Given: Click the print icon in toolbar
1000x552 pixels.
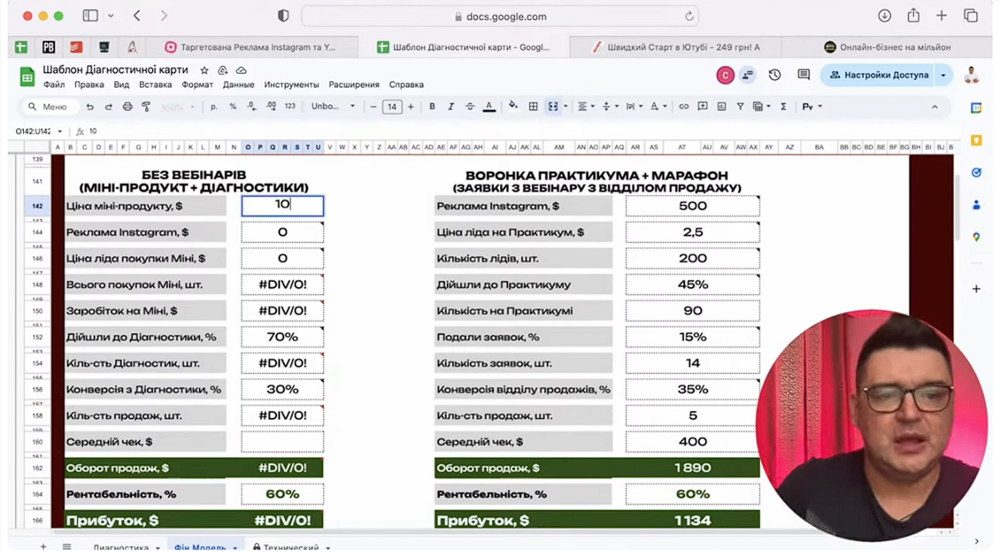Looking at the screenshot, I should point(127,107).
